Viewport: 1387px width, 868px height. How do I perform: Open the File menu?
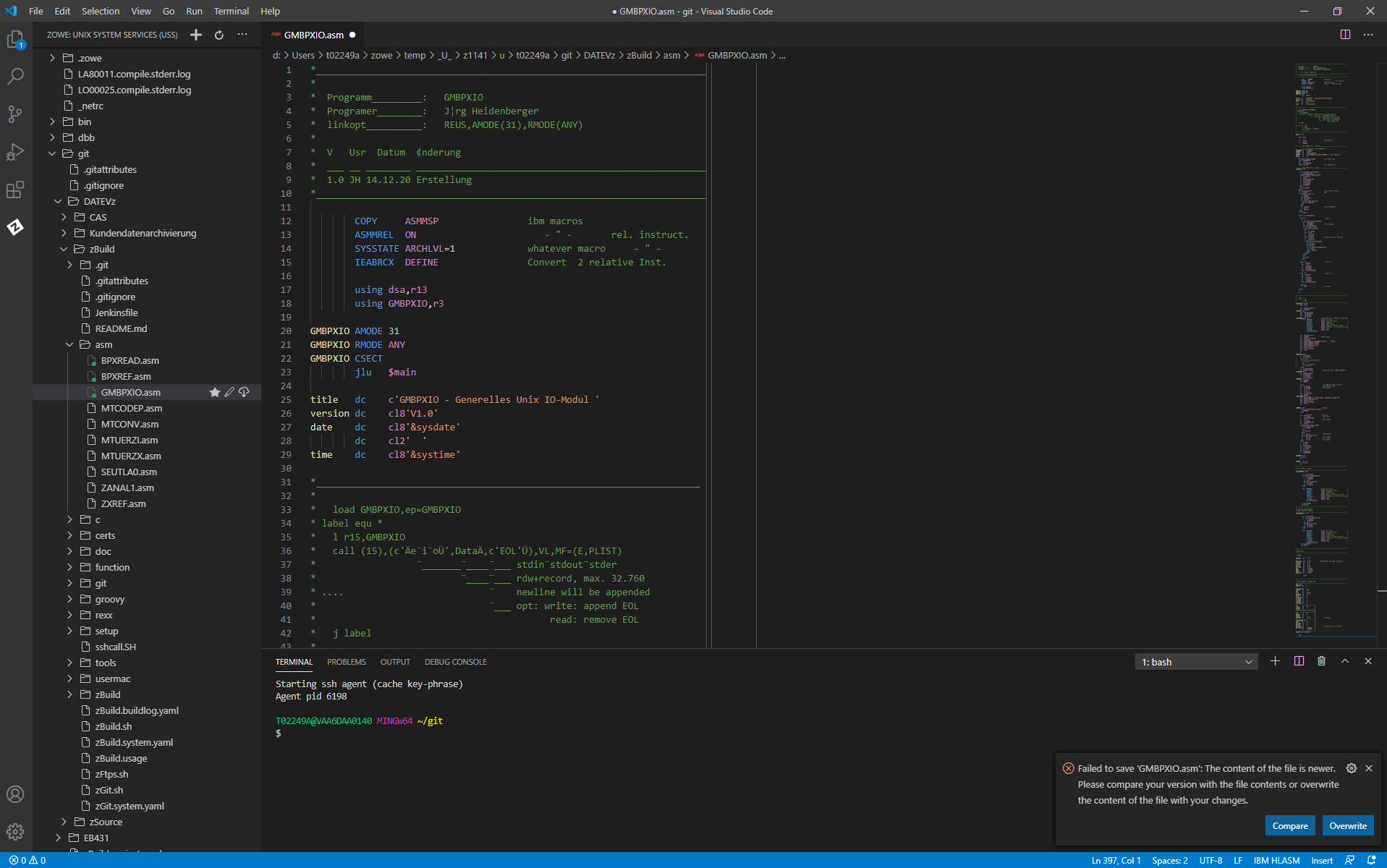(x=35, y=11)
